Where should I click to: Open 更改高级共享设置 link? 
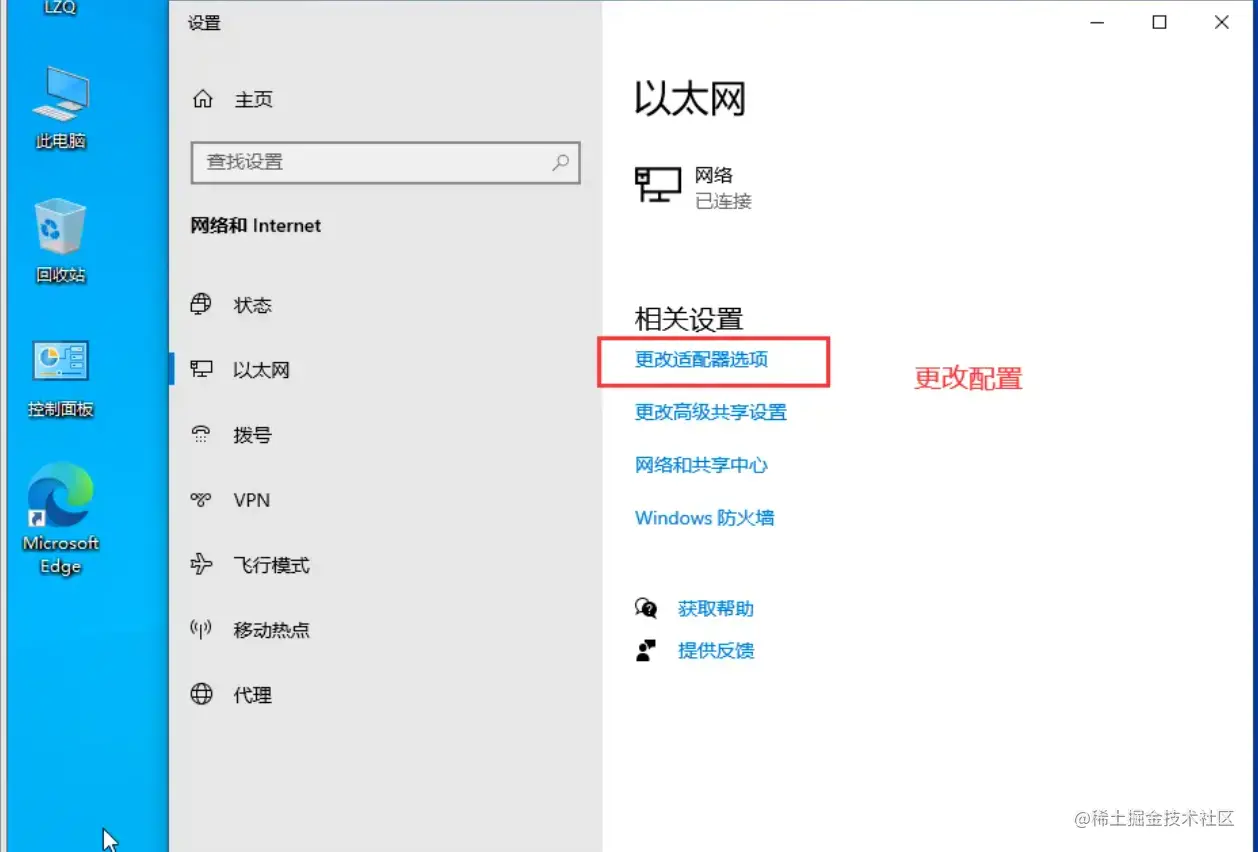(711, 412)
